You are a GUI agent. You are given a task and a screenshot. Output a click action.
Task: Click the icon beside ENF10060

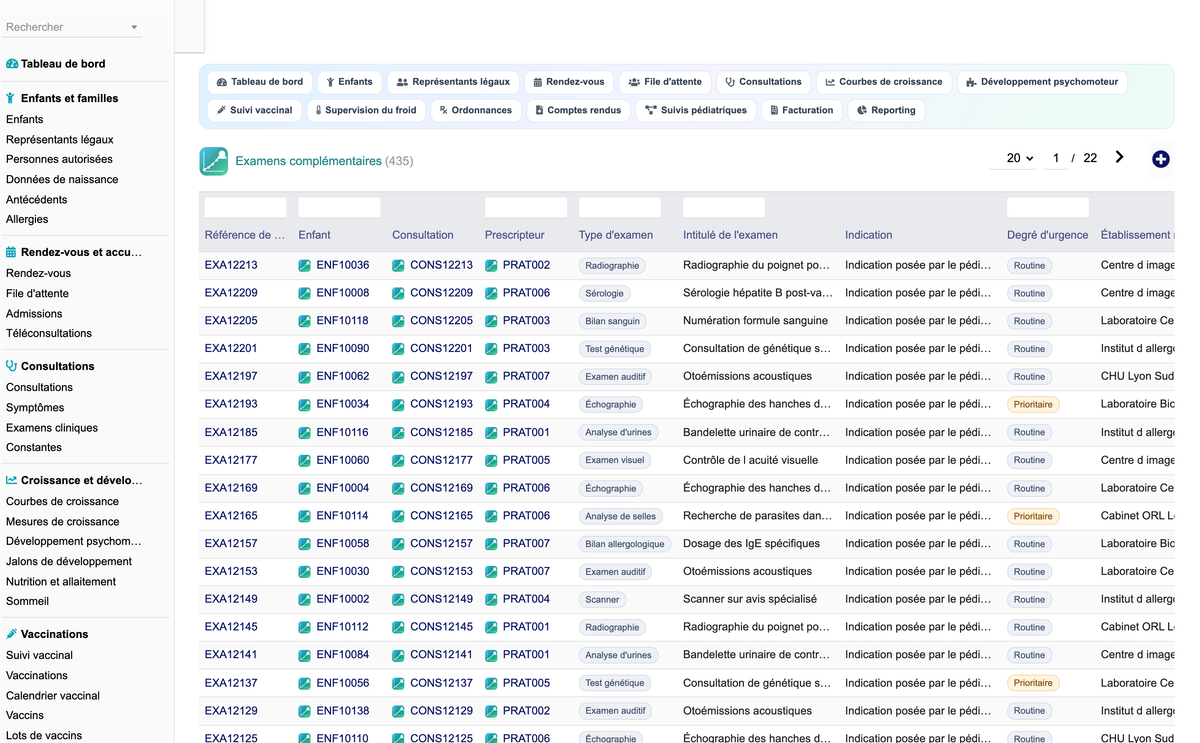coord(305,461)
